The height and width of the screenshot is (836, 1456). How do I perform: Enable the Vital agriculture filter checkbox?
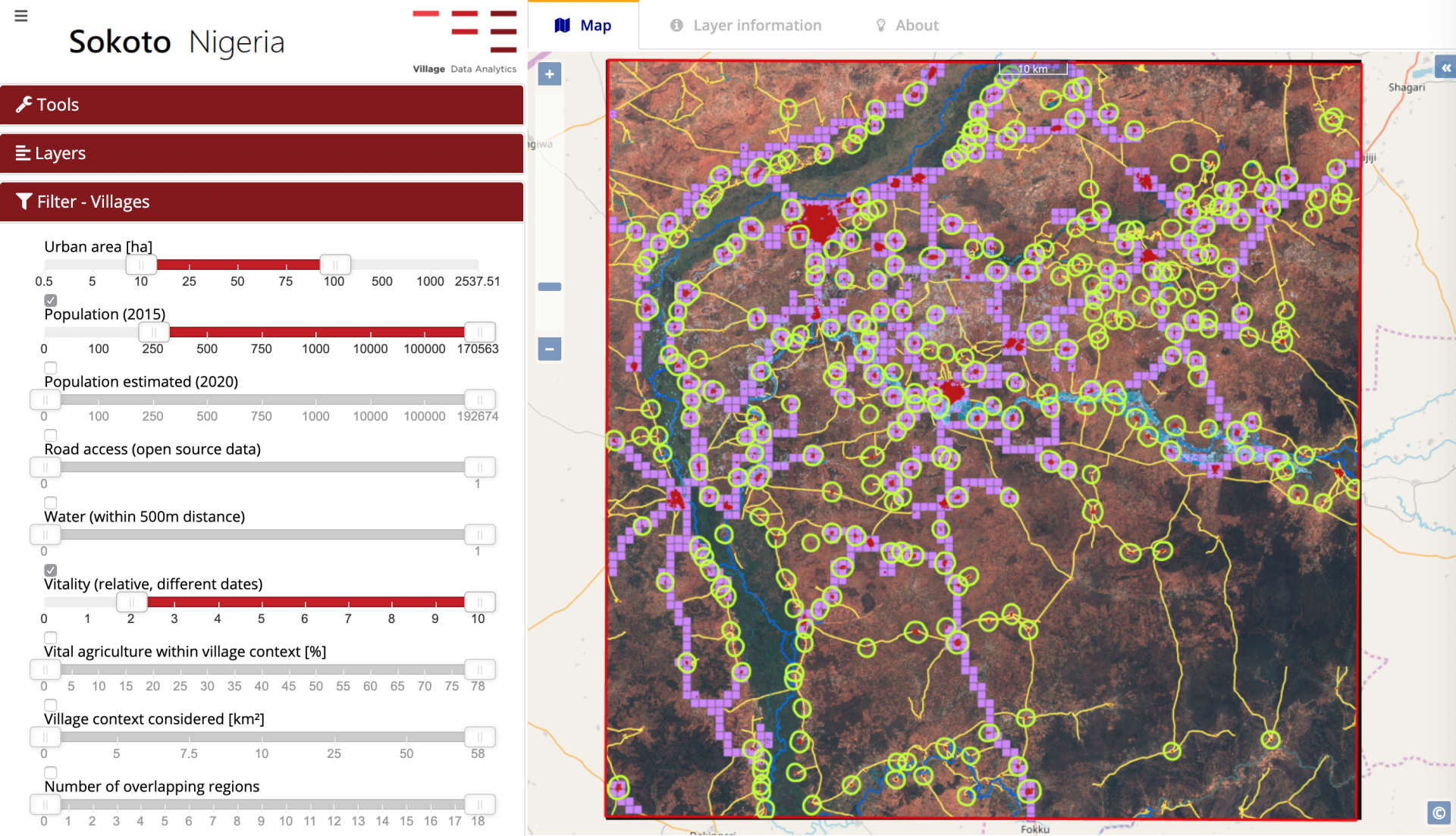coord(51,637)
